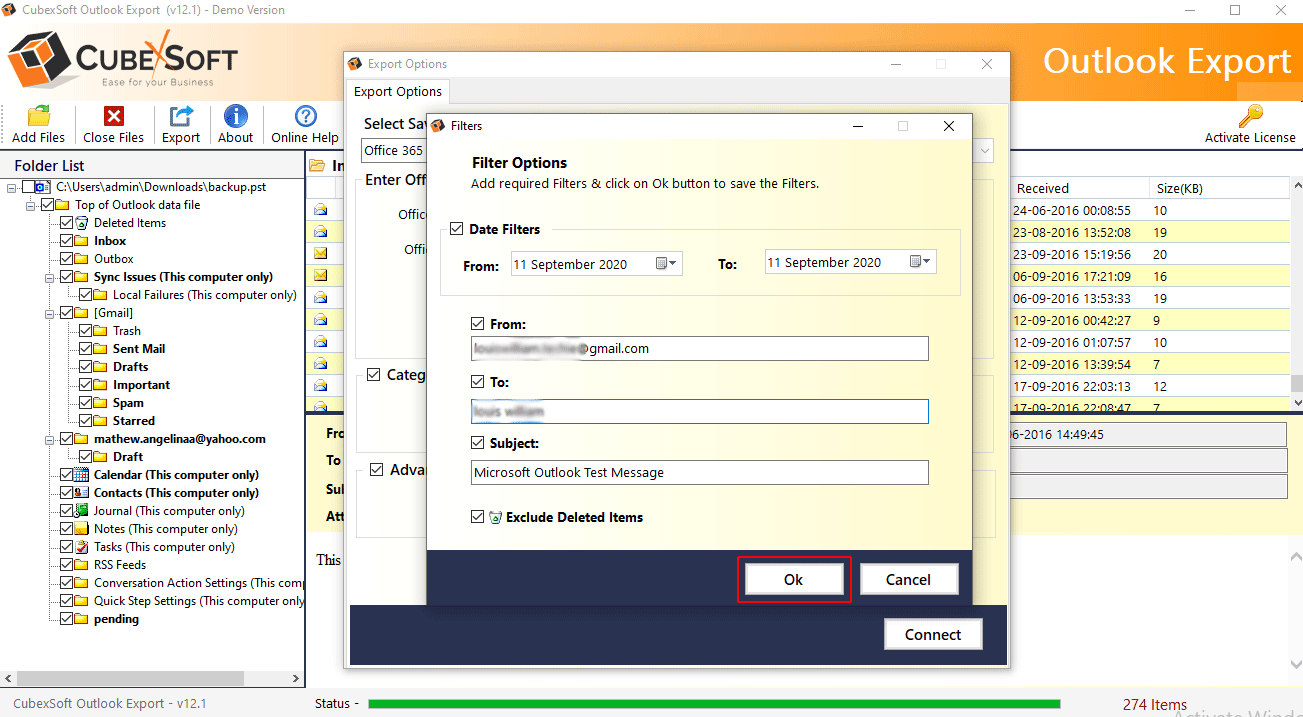Click the Inbox folder icon in tree
The height and width of the screenshot is (717, 1303).
pyautogui.click(x=82, y=241)
